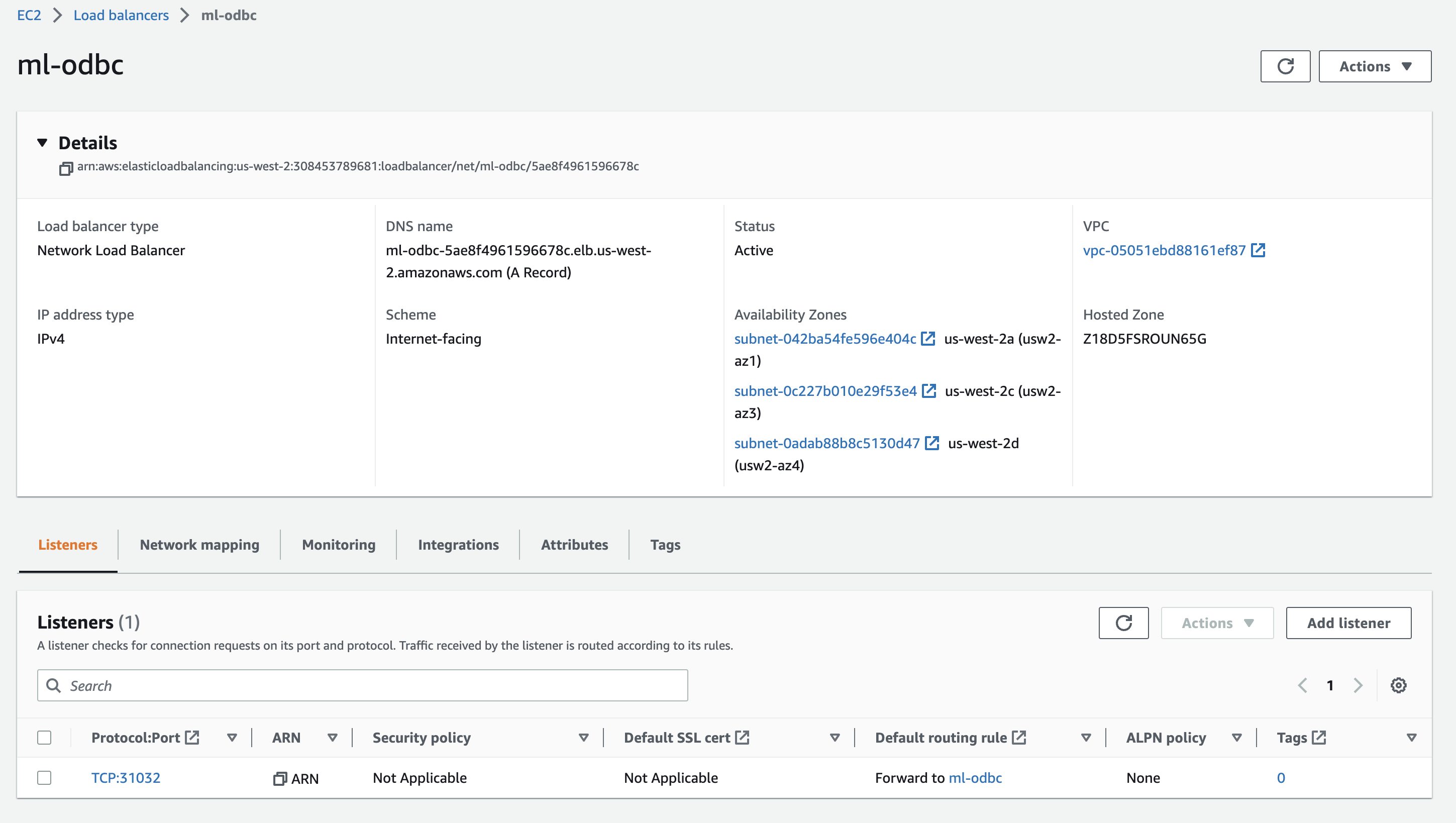This screenshot has height=823, width=1456.
Task: Open VPC external link icon
Action: (1258, 250)
